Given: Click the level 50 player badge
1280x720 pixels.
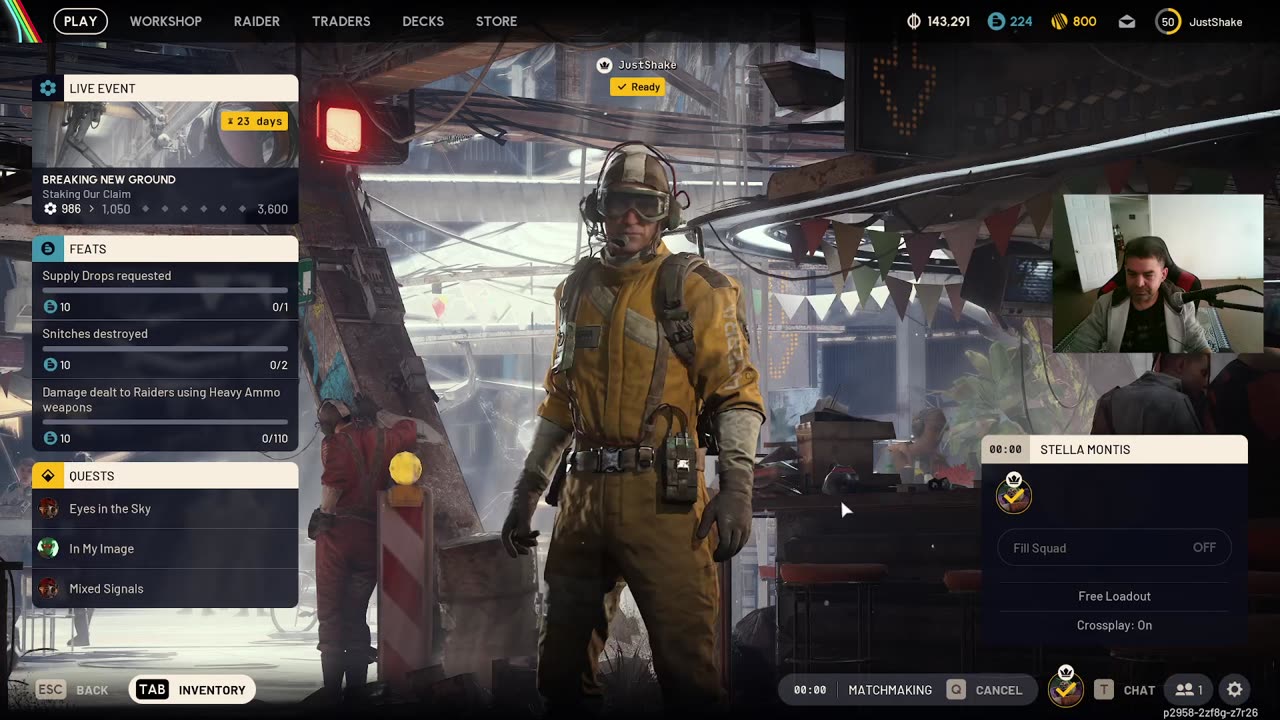Looking at the screenshot, I should click(1168, 21).
